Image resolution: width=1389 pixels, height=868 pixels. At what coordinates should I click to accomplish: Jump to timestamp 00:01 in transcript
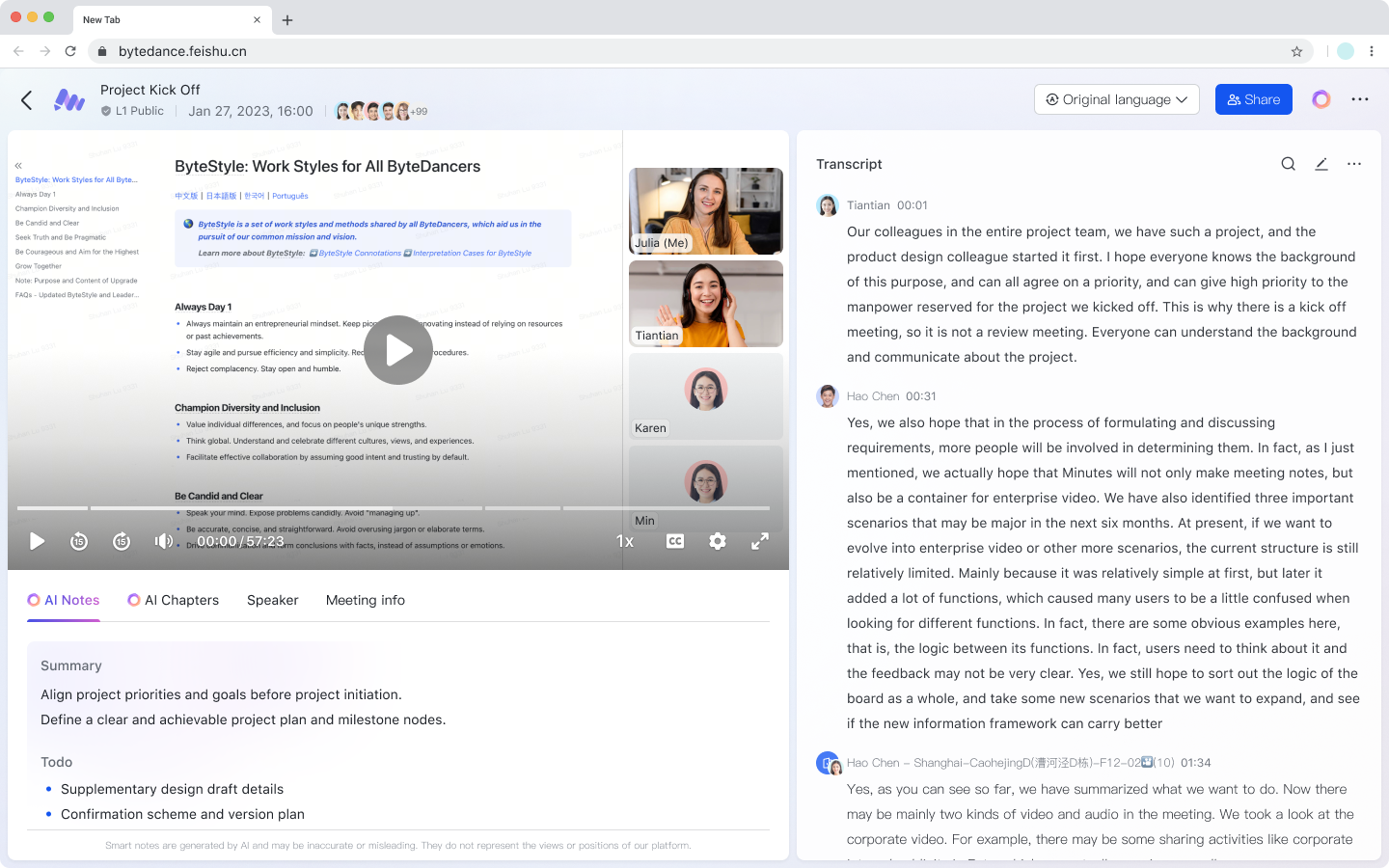tap(912, 205)
